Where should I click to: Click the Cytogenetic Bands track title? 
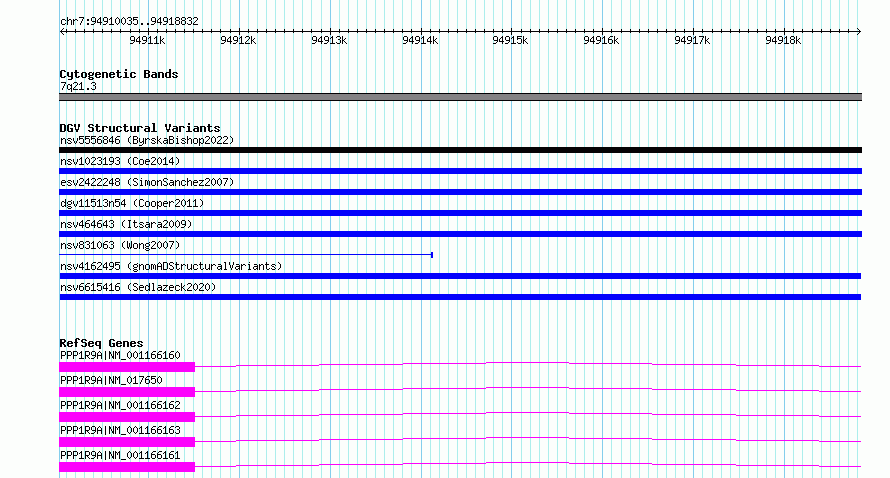pyautogui.click(x=119, y=74)
